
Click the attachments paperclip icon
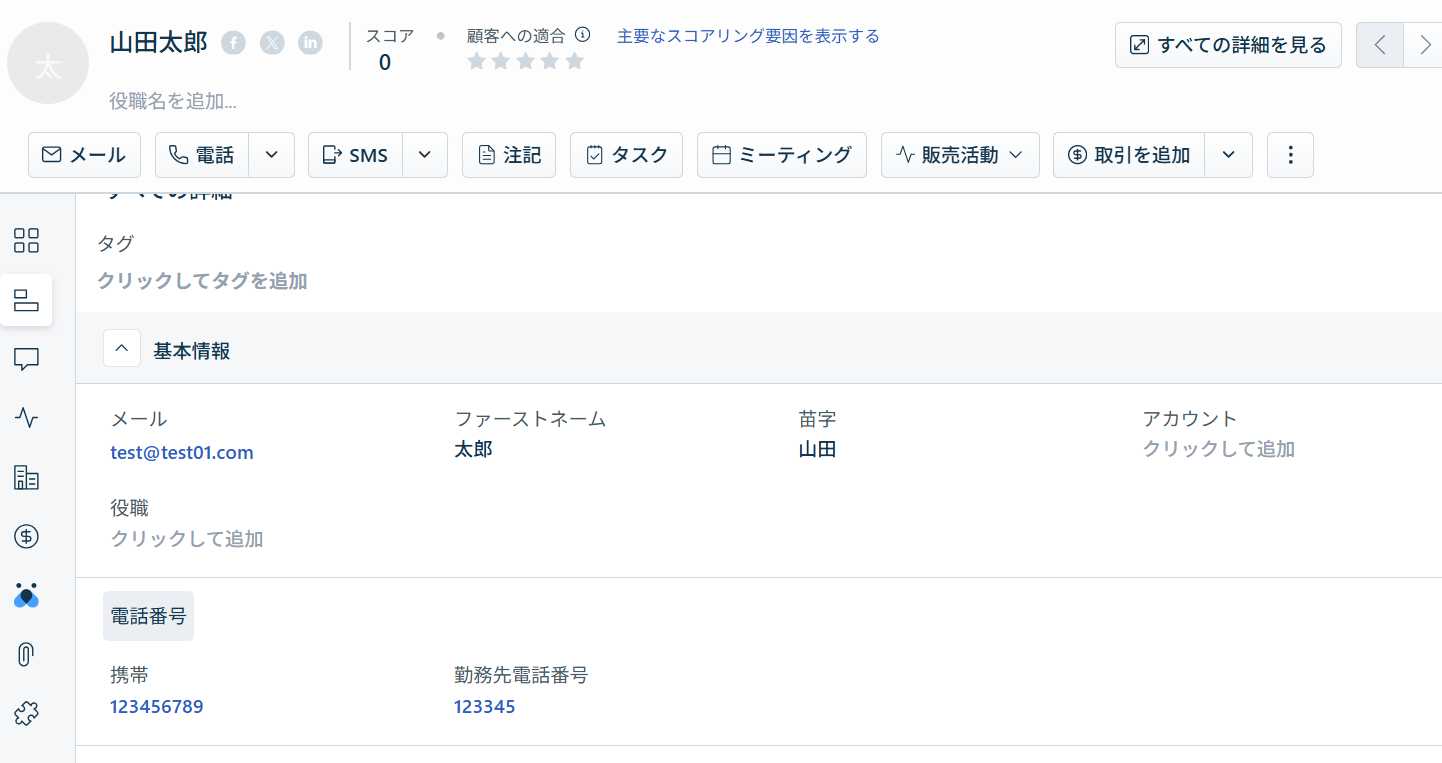[27, 655]
